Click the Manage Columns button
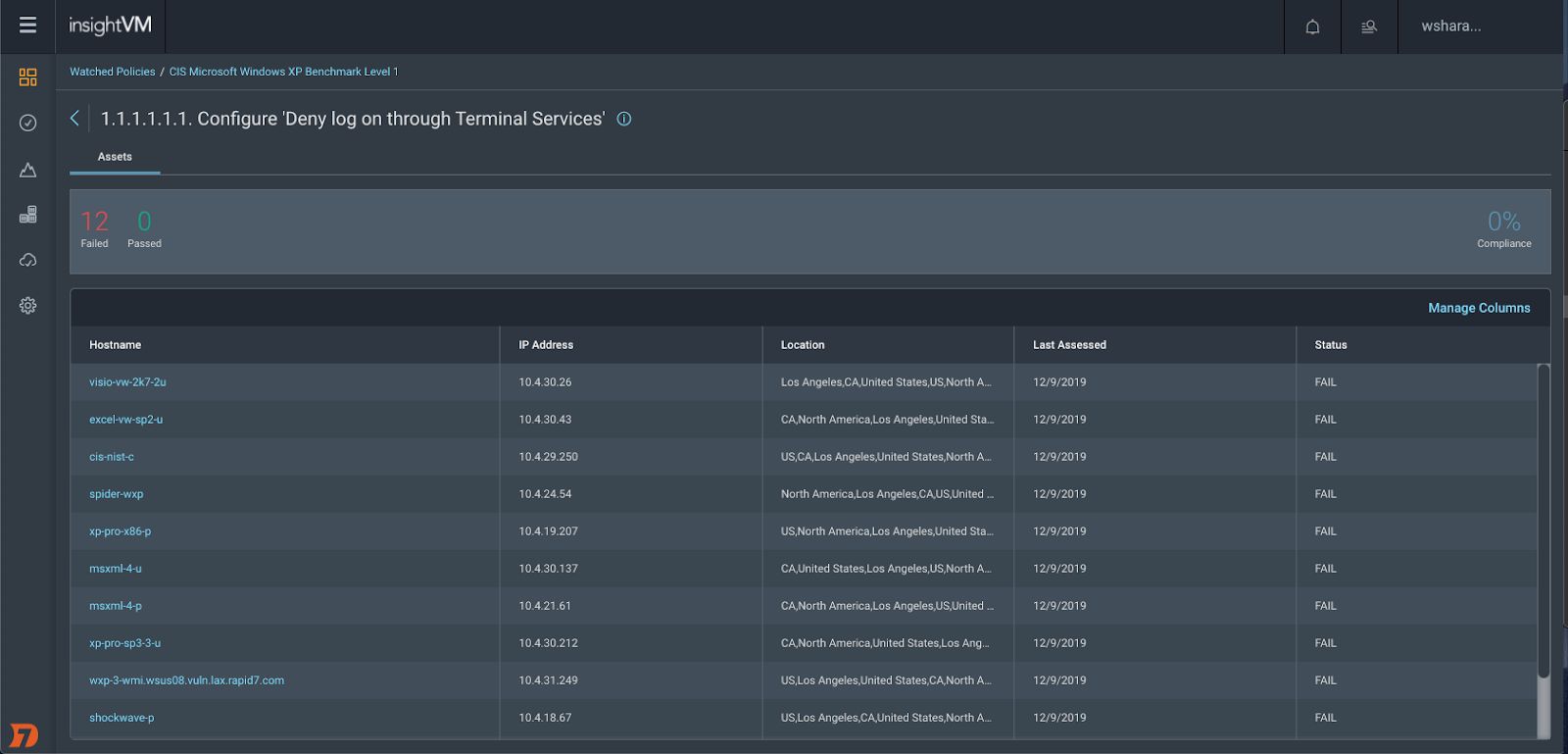 [1478, 308]
